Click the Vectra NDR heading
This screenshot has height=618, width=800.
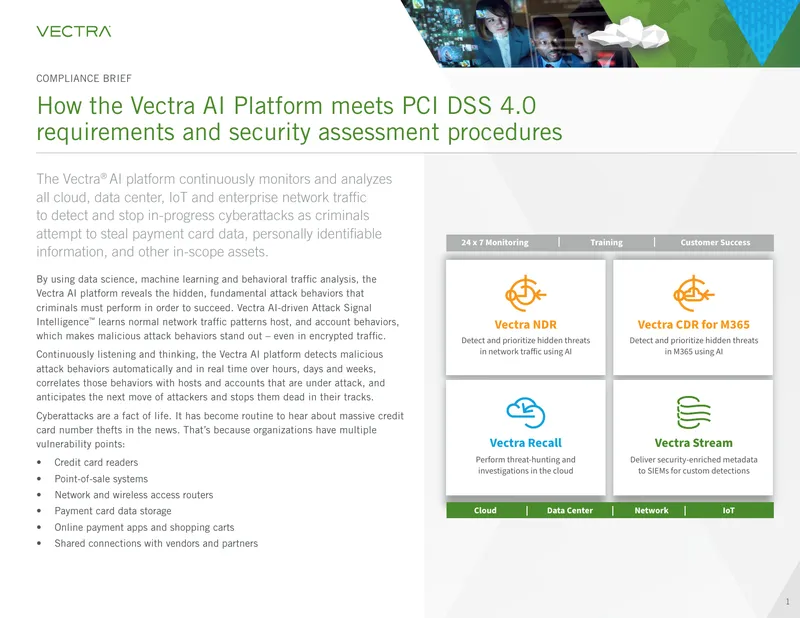[x=526, y=325]
